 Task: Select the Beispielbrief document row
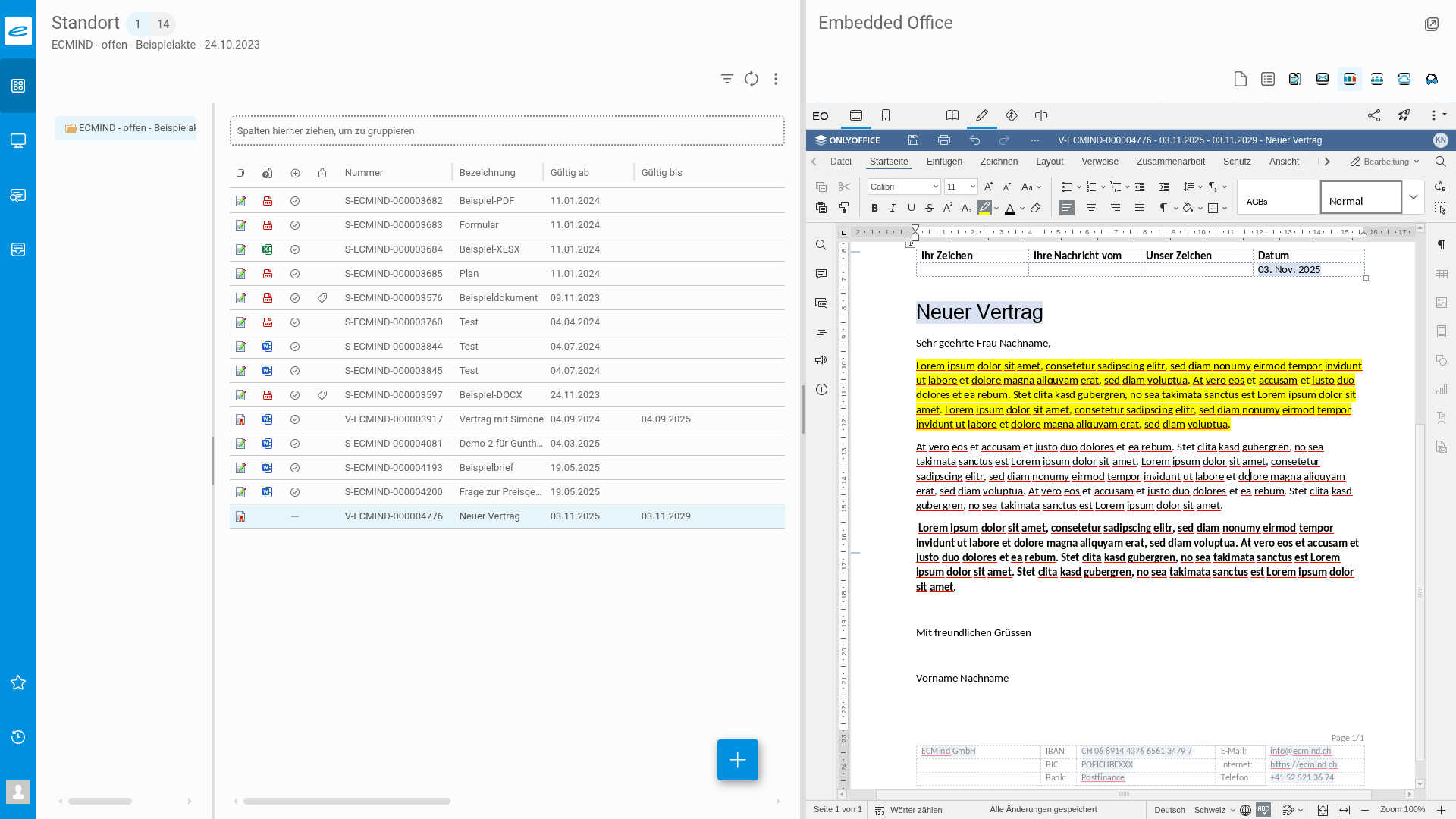pyautogui.click(x=485, y=468)
